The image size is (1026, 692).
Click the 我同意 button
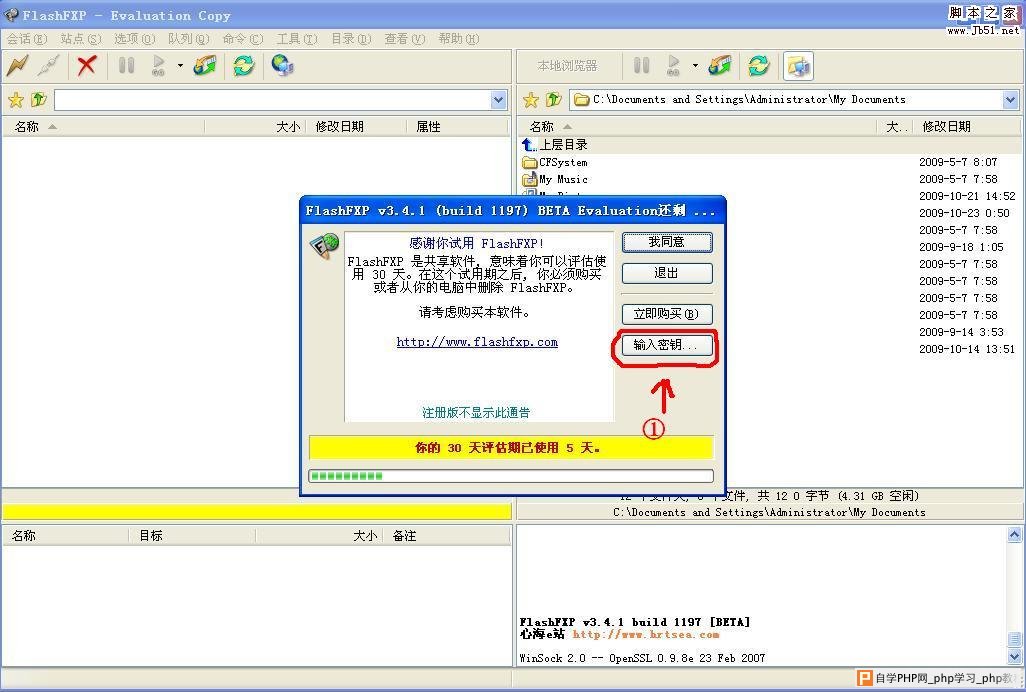pyautogui.click(x=667, y=242)
